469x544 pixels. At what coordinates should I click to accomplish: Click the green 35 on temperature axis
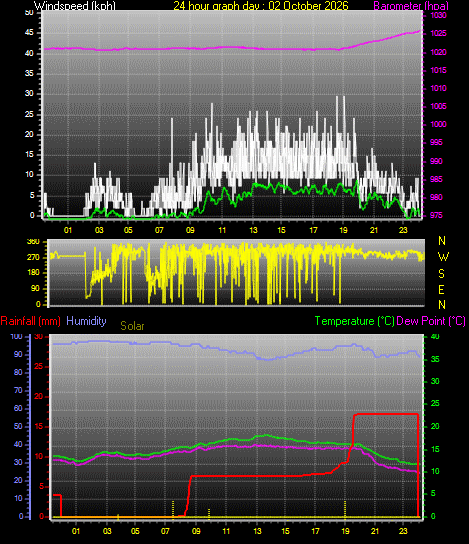pos(435,359)
